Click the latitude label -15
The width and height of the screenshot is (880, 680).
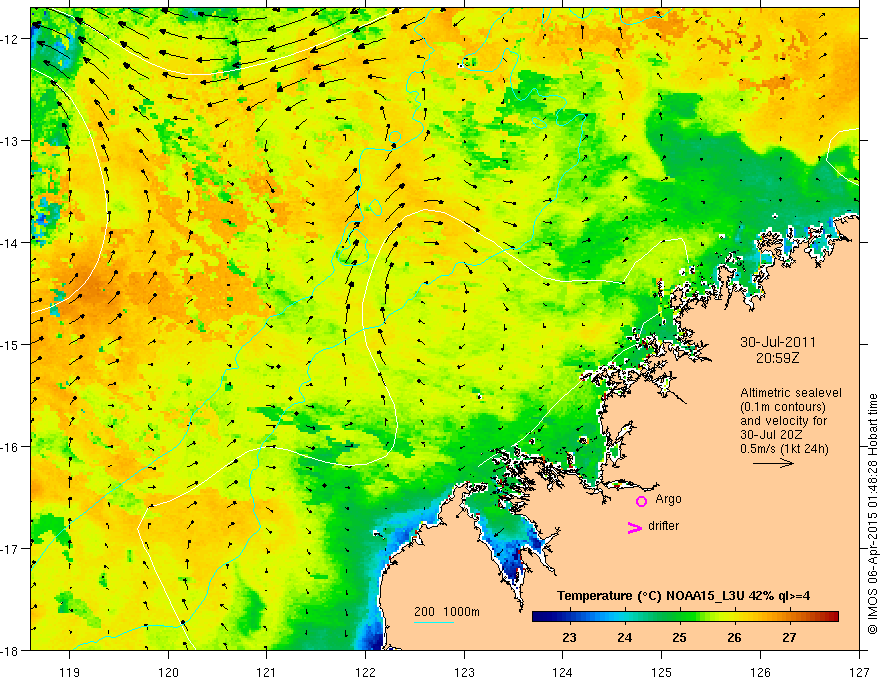[x=10, y=344]
